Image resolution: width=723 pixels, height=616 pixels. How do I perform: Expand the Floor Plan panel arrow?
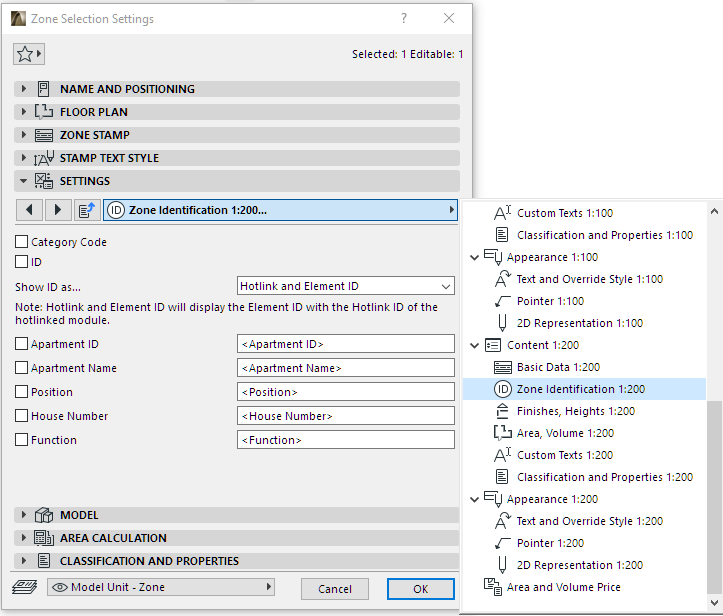(24, 112)
